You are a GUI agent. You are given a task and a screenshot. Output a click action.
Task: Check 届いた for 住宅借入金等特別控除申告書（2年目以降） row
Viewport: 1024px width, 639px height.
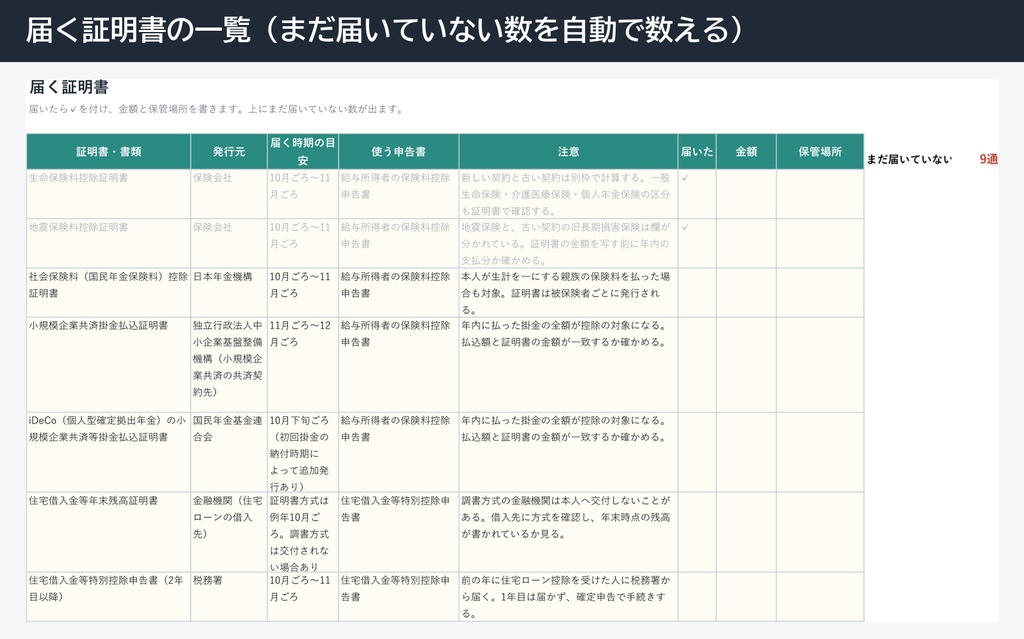(697, 597)
